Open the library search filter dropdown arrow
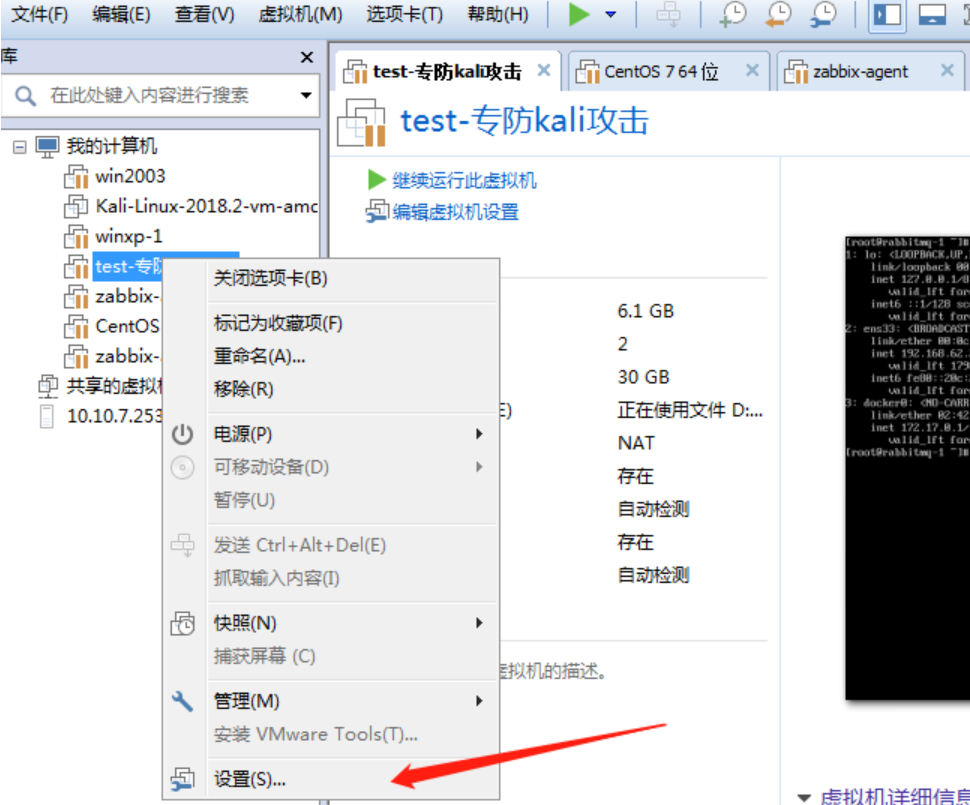The height and width of the screenshot is (805, 970). [306, 95]
